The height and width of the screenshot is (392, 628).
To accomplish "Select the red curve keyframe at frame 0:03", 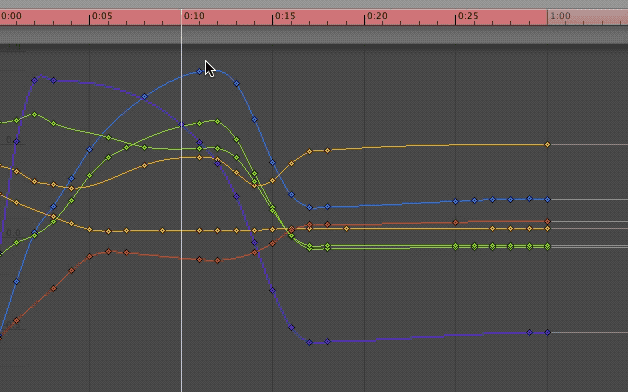I will (53, 289).
